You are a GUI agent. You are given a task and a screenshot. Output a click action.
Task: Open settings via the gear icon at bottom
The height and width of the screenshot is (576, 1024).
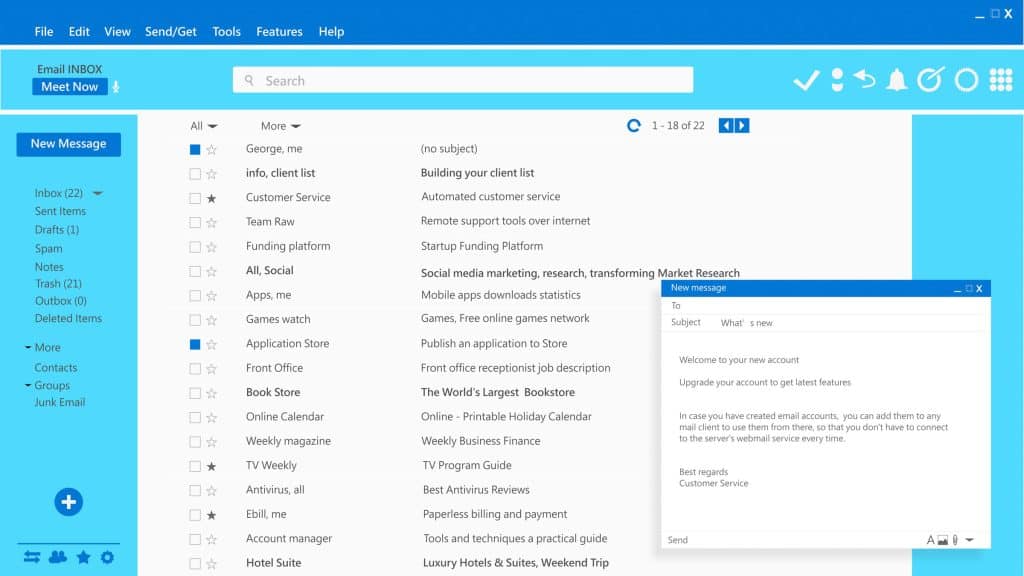pos(107,557)
